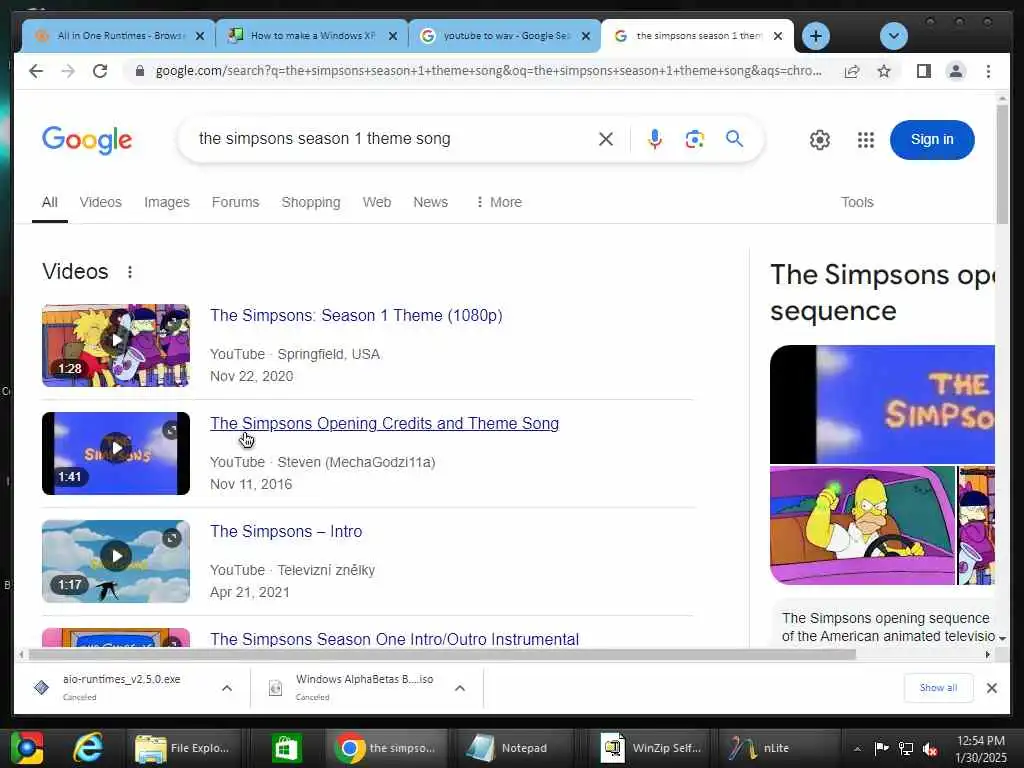The width and height of the screenshot is (1024, 768).
Task: Start voice search with the microphone icon
Action: pos(655,138)
